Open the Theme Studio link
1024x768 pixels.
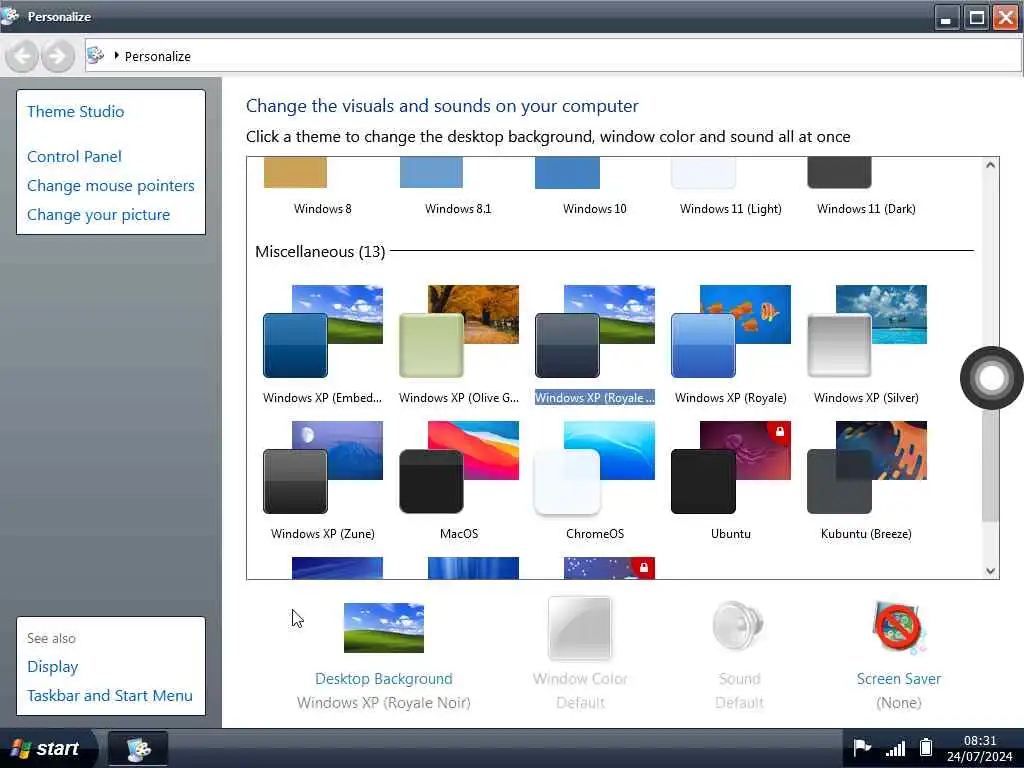point(76,112)
